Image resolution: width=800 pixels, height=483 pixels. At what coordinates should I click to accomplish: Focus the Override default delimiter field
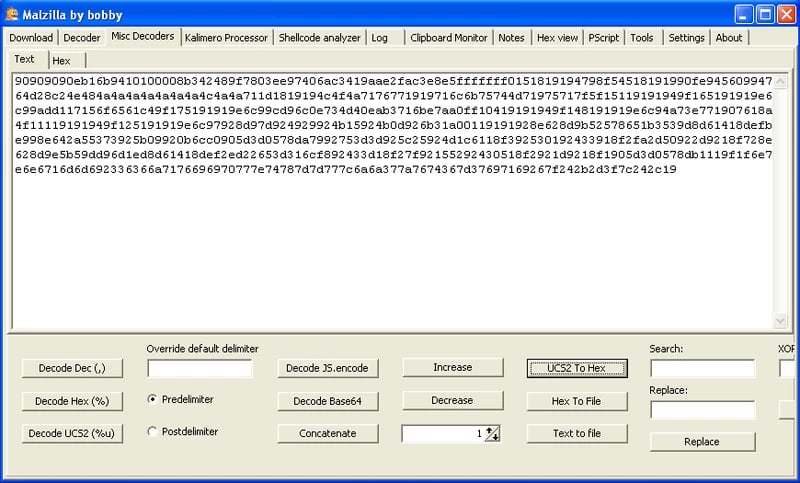click(200, 368)
